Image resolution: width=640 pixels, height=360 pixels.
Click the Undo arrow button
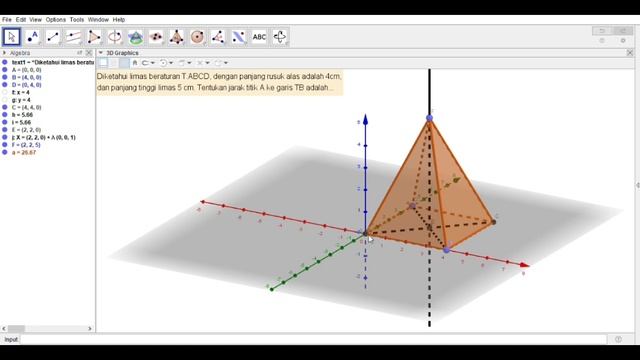point(602,31)
